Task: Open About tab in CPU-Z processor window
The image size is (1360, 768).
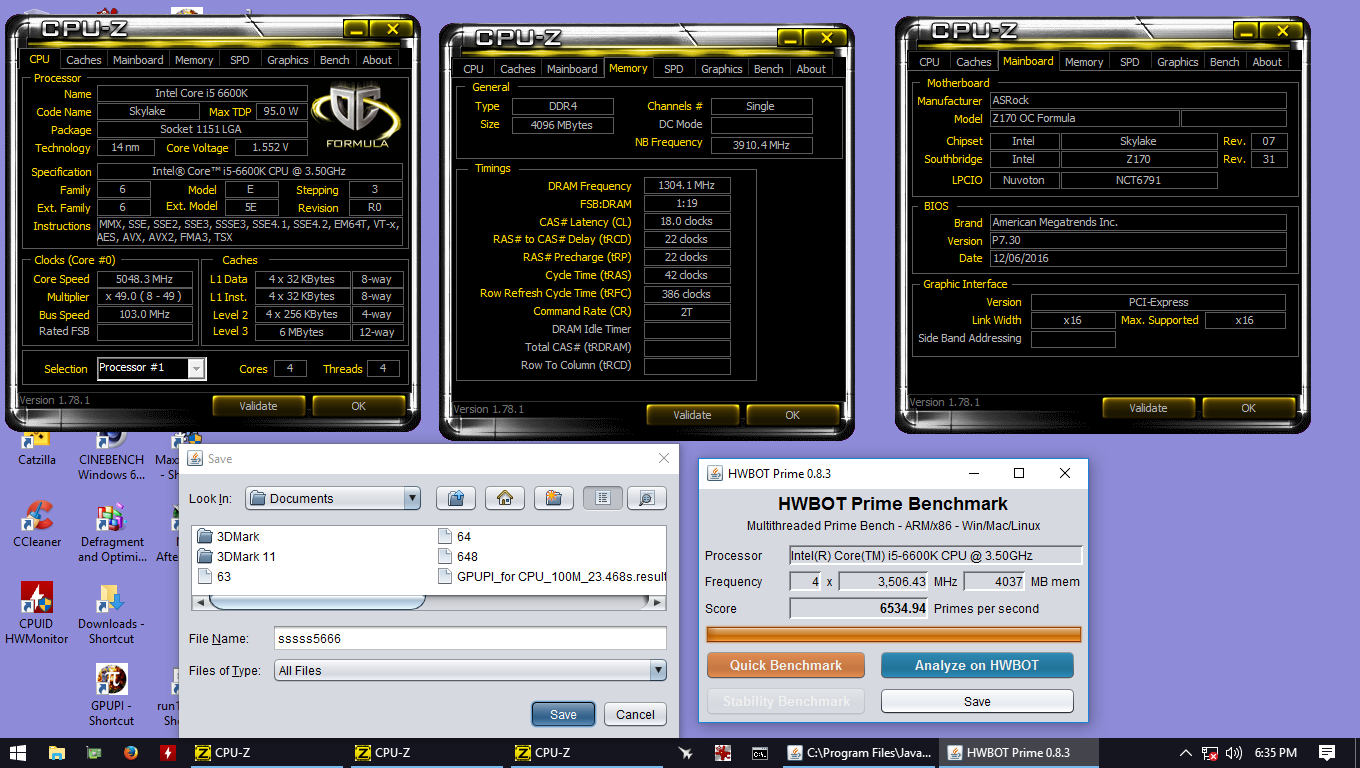Action: (377, 60)
